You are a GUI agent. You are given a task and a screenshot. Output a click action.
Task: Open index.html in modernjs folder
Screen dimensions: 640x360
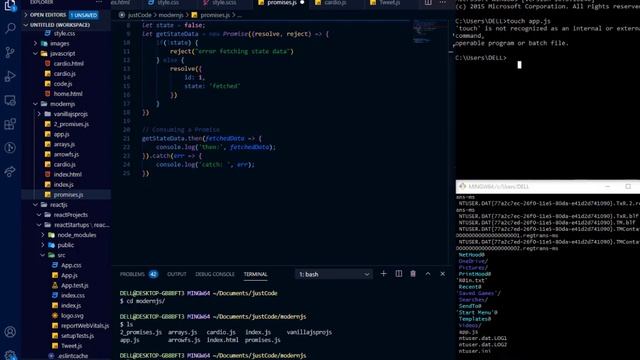(x=67, y=174)
